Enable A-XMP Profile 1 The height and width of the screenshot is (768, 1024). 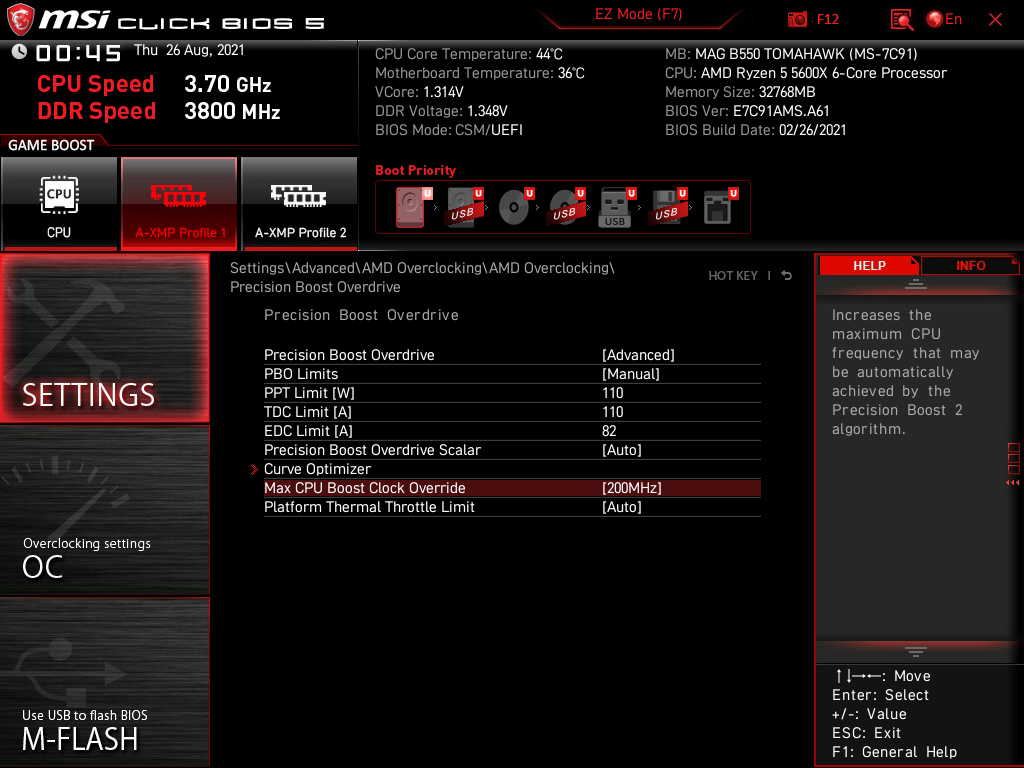click(179, 204)
